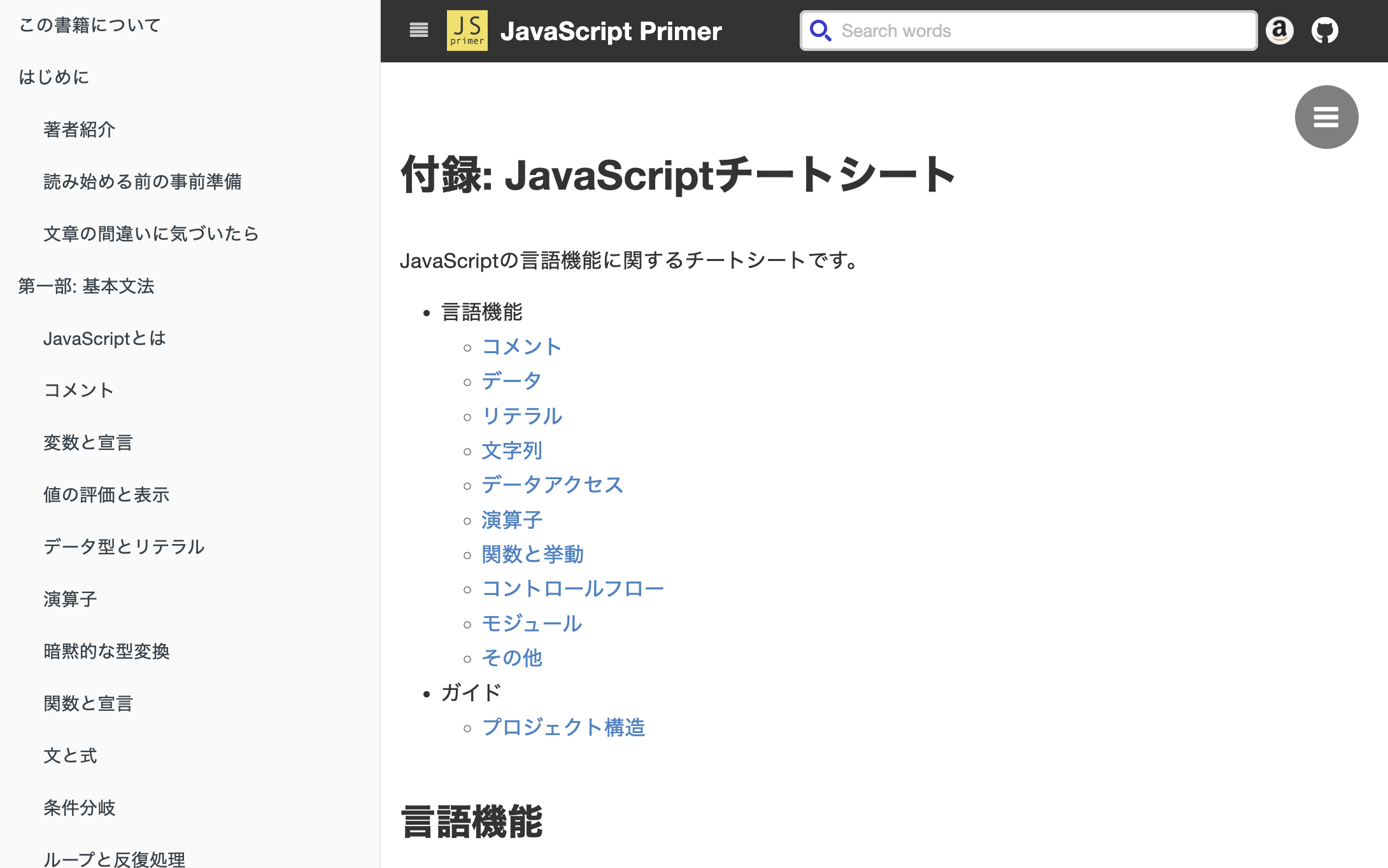Open プロジェクト構造 guide link
The image size is (1388, 868).
tap(563, 727)
